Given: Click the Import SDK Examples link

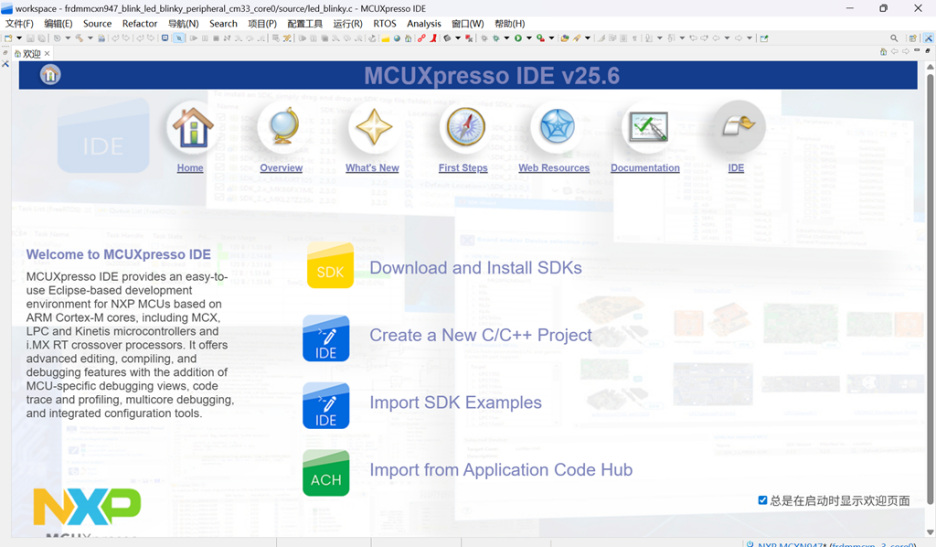Looking at the screenshot, I should tap(455, 402).
